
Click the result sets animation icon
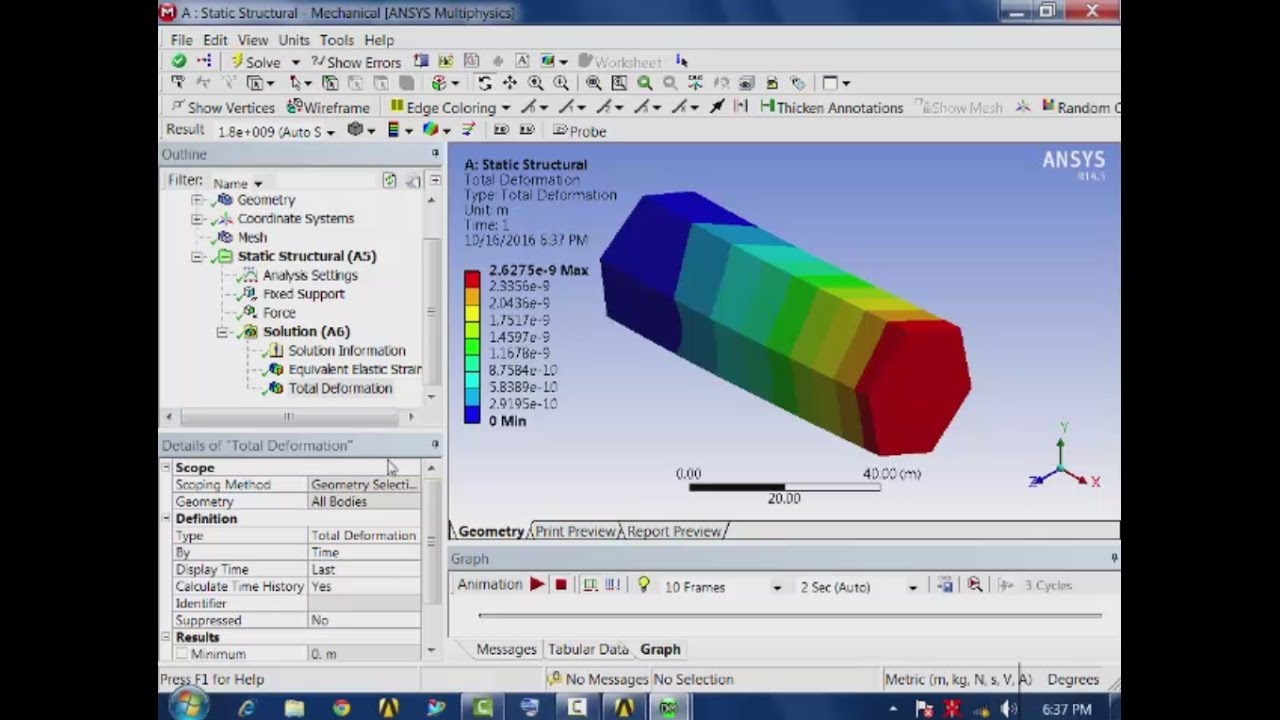(612, 585)
